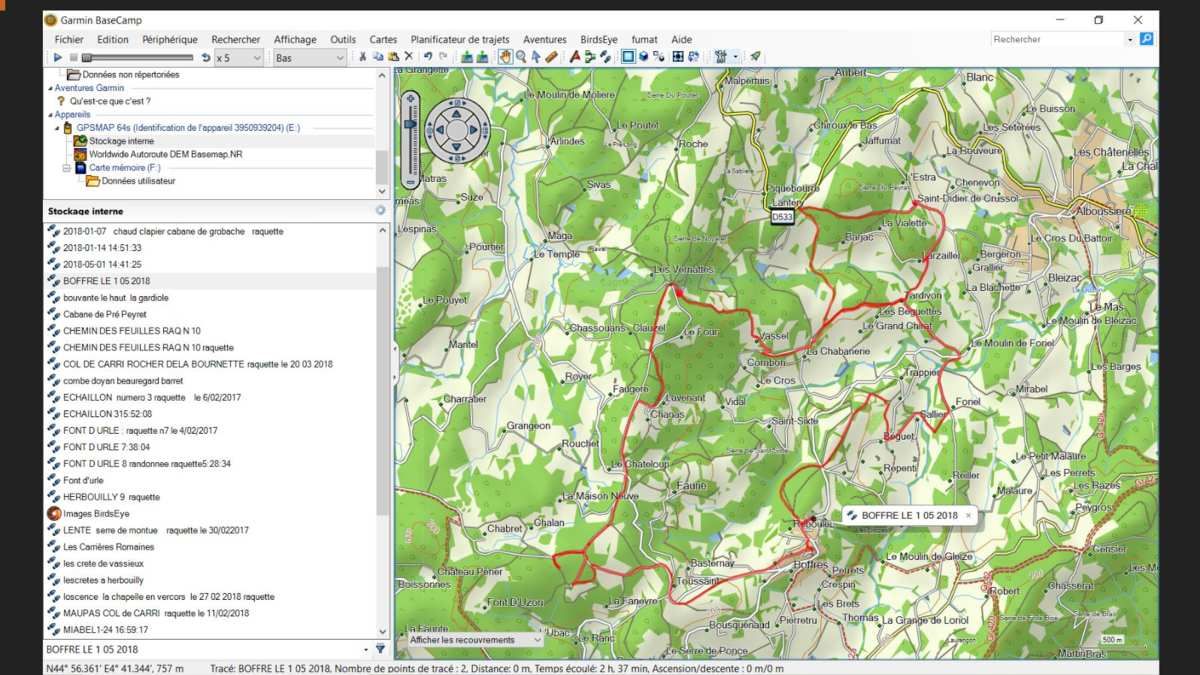Select Stockage interne in device tree
This screenshot has height=675, width=1200.
click(x=121, y=141)
